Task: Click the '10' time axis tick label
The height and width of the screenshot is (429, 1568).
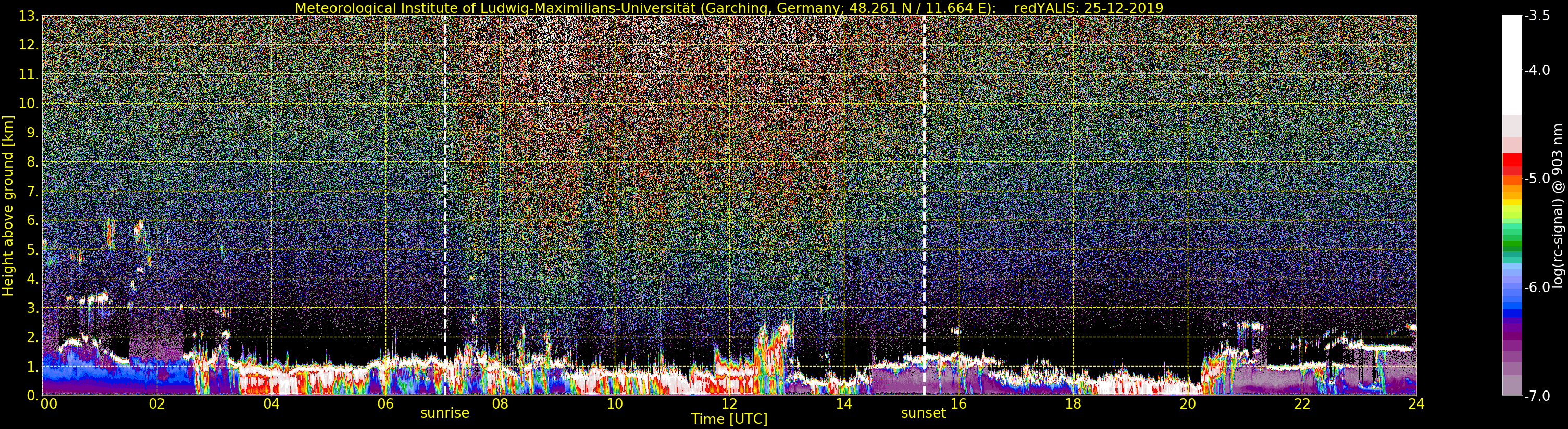Action: (614, 404)
